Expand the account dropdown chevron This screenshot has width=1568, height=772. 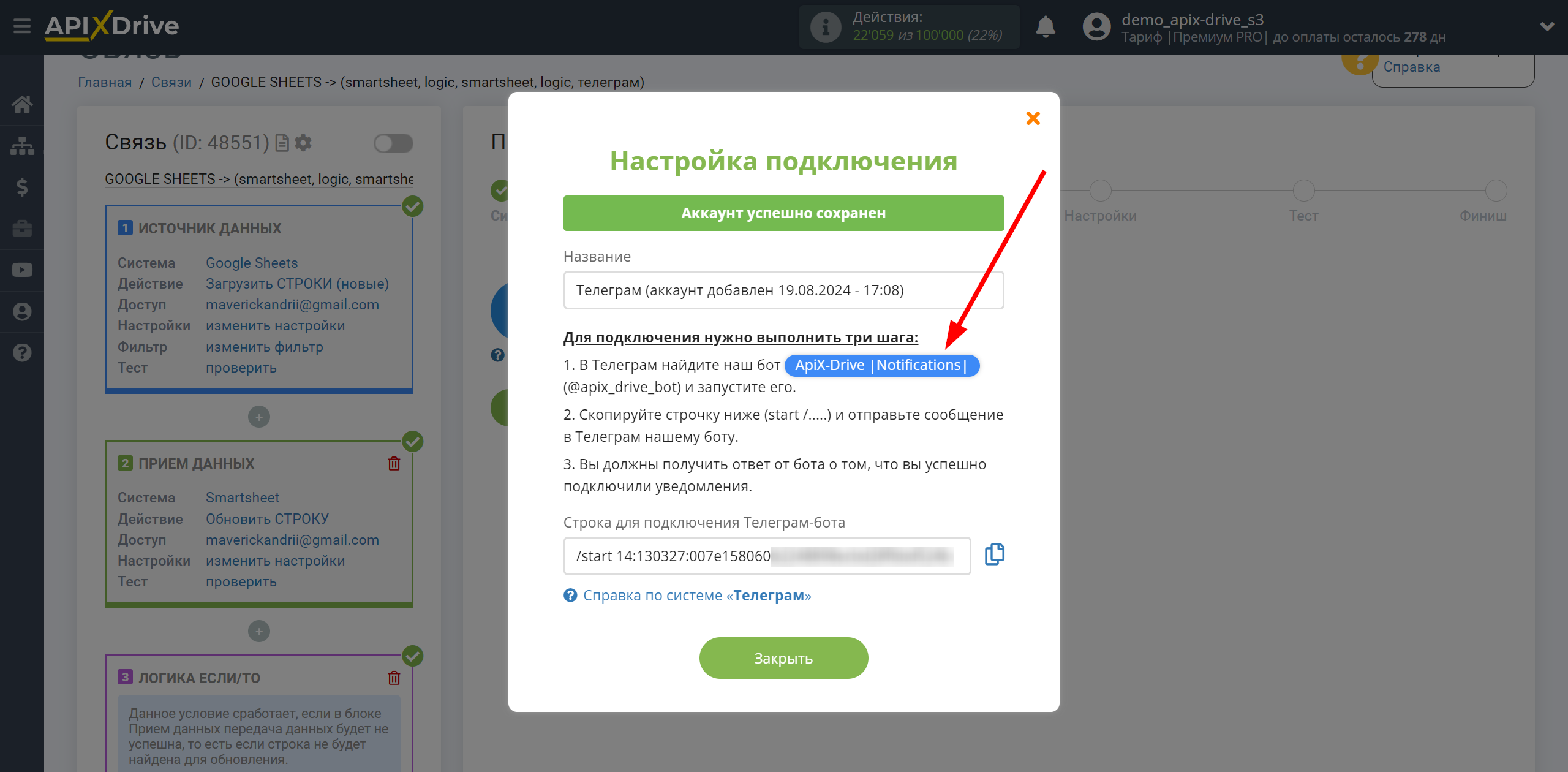pyautogui.click(x=1547, y=26)
